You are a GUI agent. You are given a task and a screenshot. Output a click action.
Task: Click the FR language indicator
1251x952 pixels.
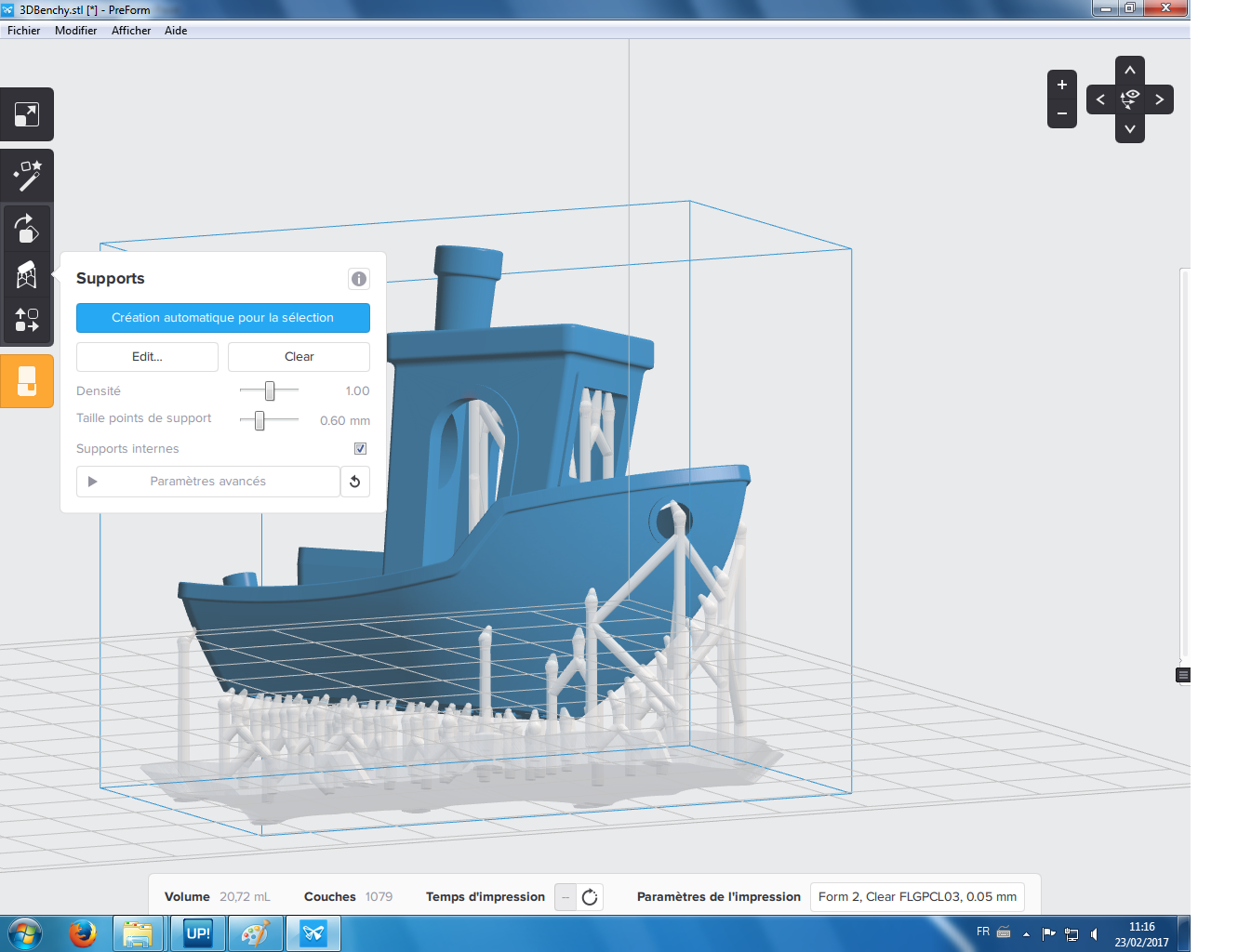[x=983, y=932]
